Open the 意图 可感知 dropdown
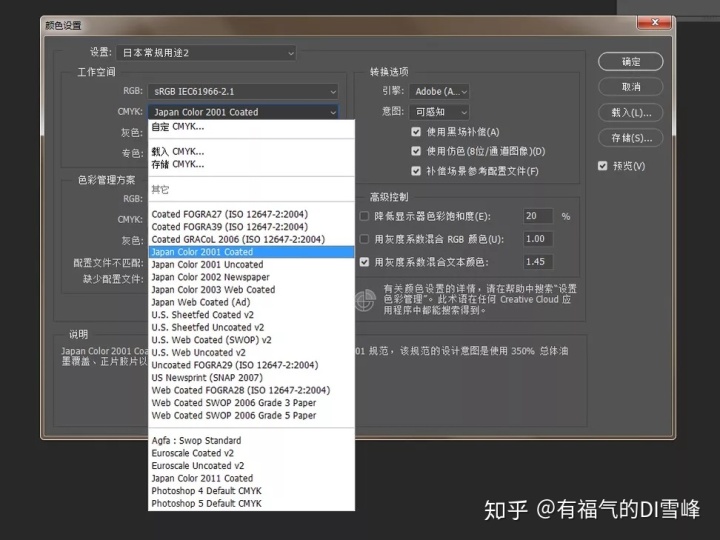The height and width of the screenshot is (540, 720). pyautogui.click(x=439, y=112)
